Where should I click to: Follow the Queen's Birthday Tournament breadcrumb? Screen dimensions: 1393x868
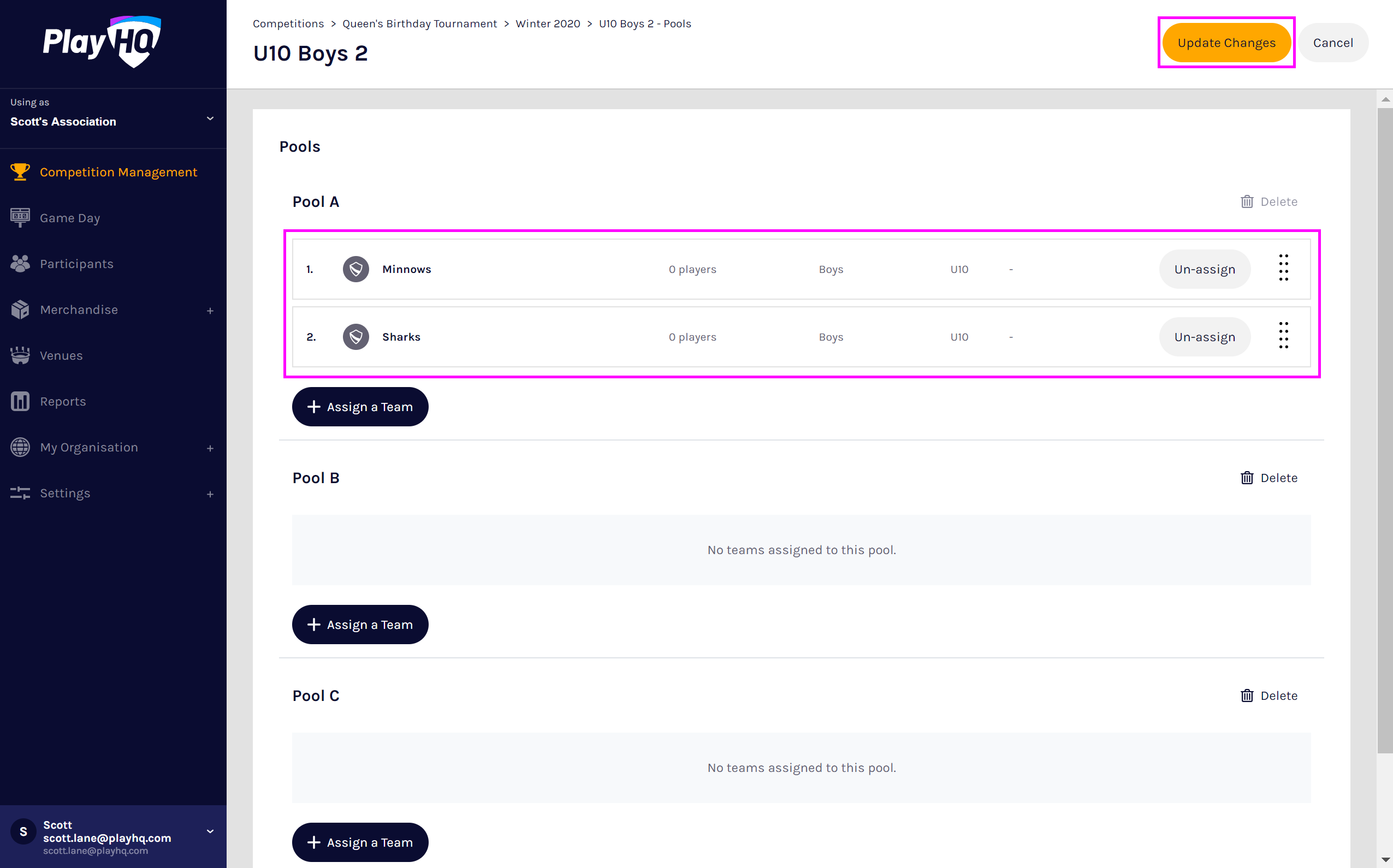tap(420, 23)
